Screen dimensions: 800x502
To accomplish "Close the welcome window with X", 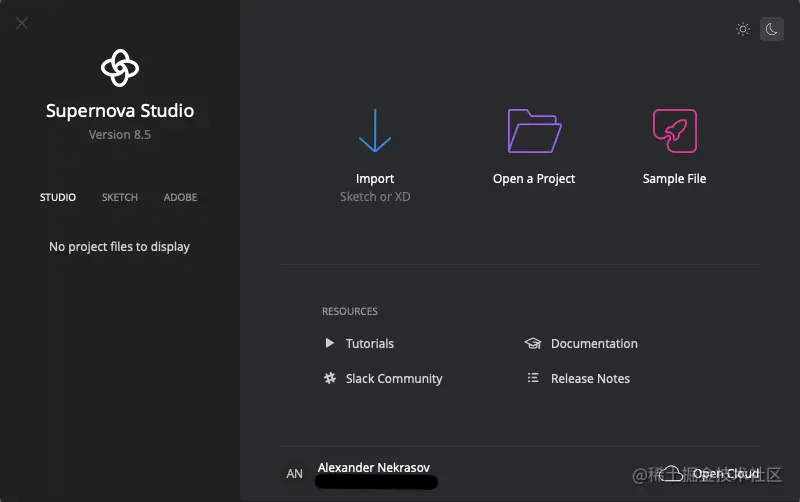I will [22, 23].
